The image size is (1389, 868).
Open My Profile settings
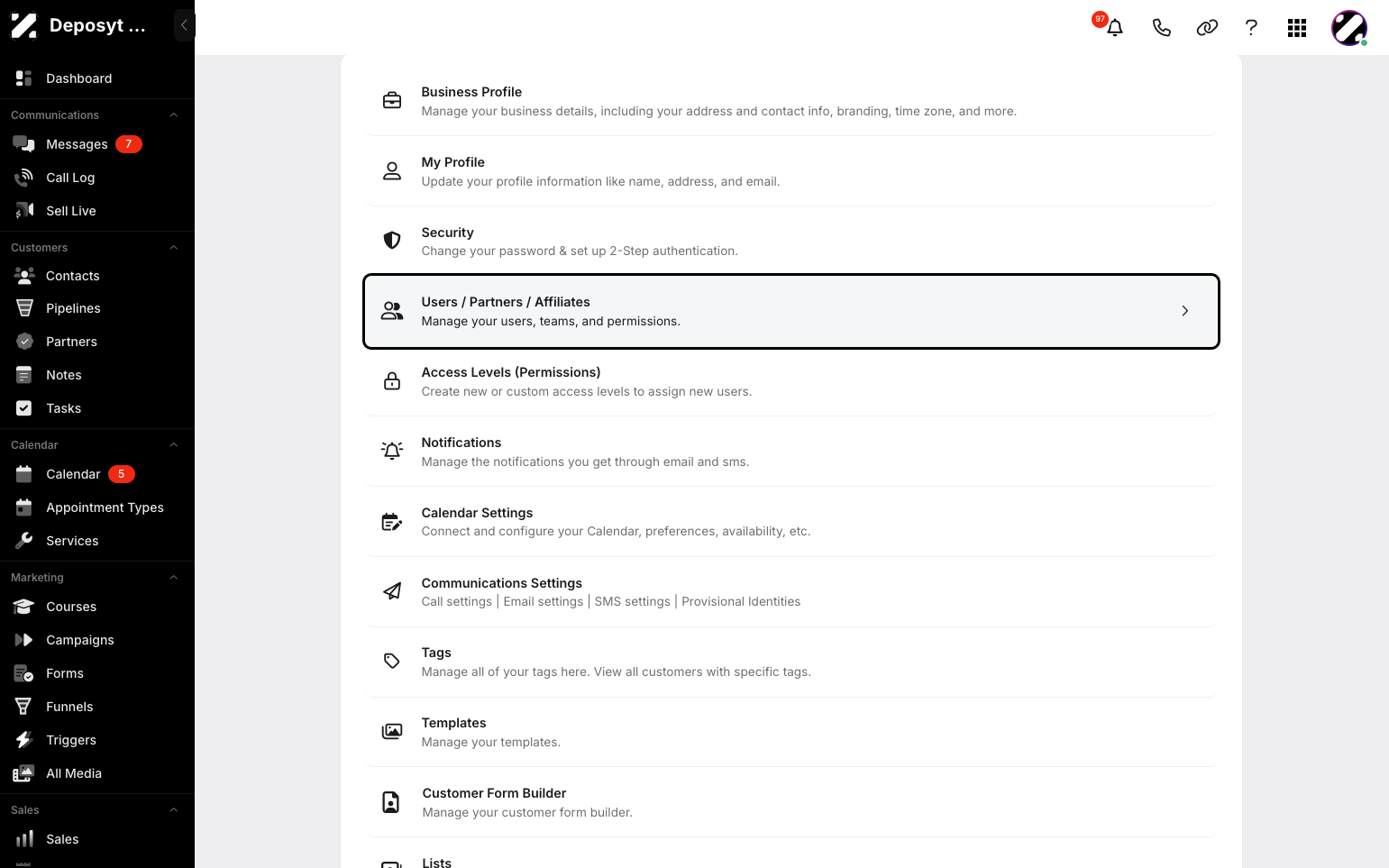click(791, 171)
